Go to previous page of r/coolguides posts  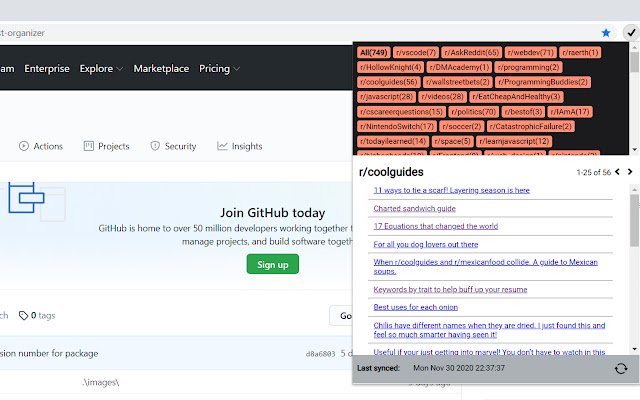pos(618,172)
